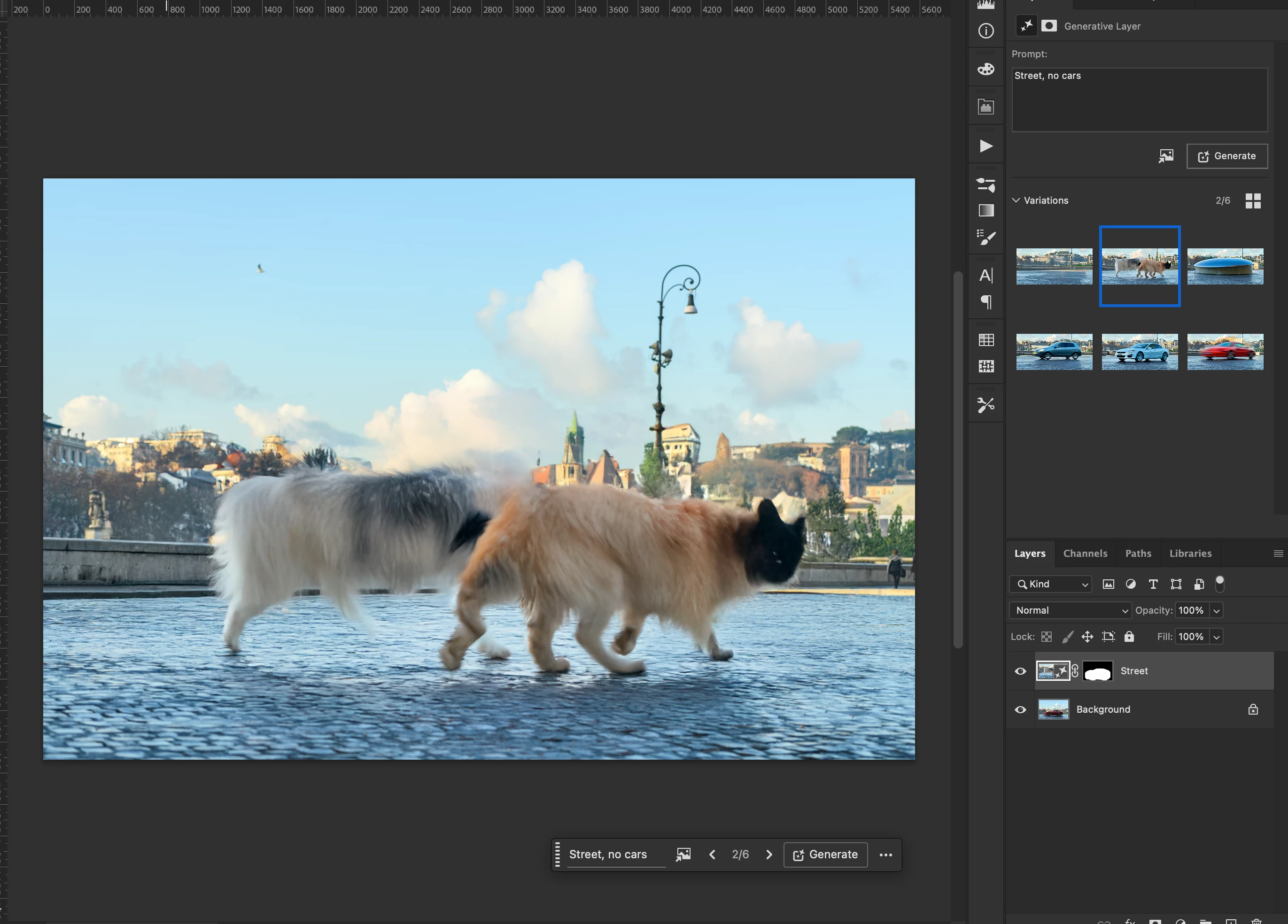The height and width of the screenshot is (924, 1288).
Task: Open the Paragraph panel icon
Action: click(x=986, y=302)
